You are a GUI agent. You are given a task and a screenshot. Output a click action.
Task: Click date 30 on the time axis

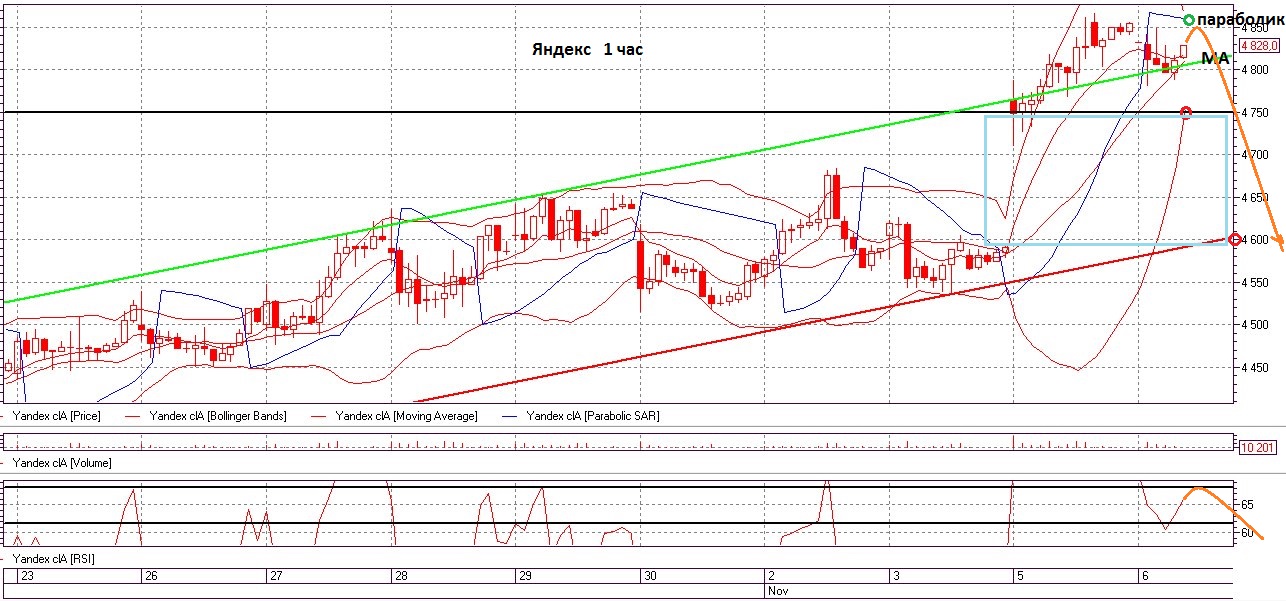click(650, 576)
